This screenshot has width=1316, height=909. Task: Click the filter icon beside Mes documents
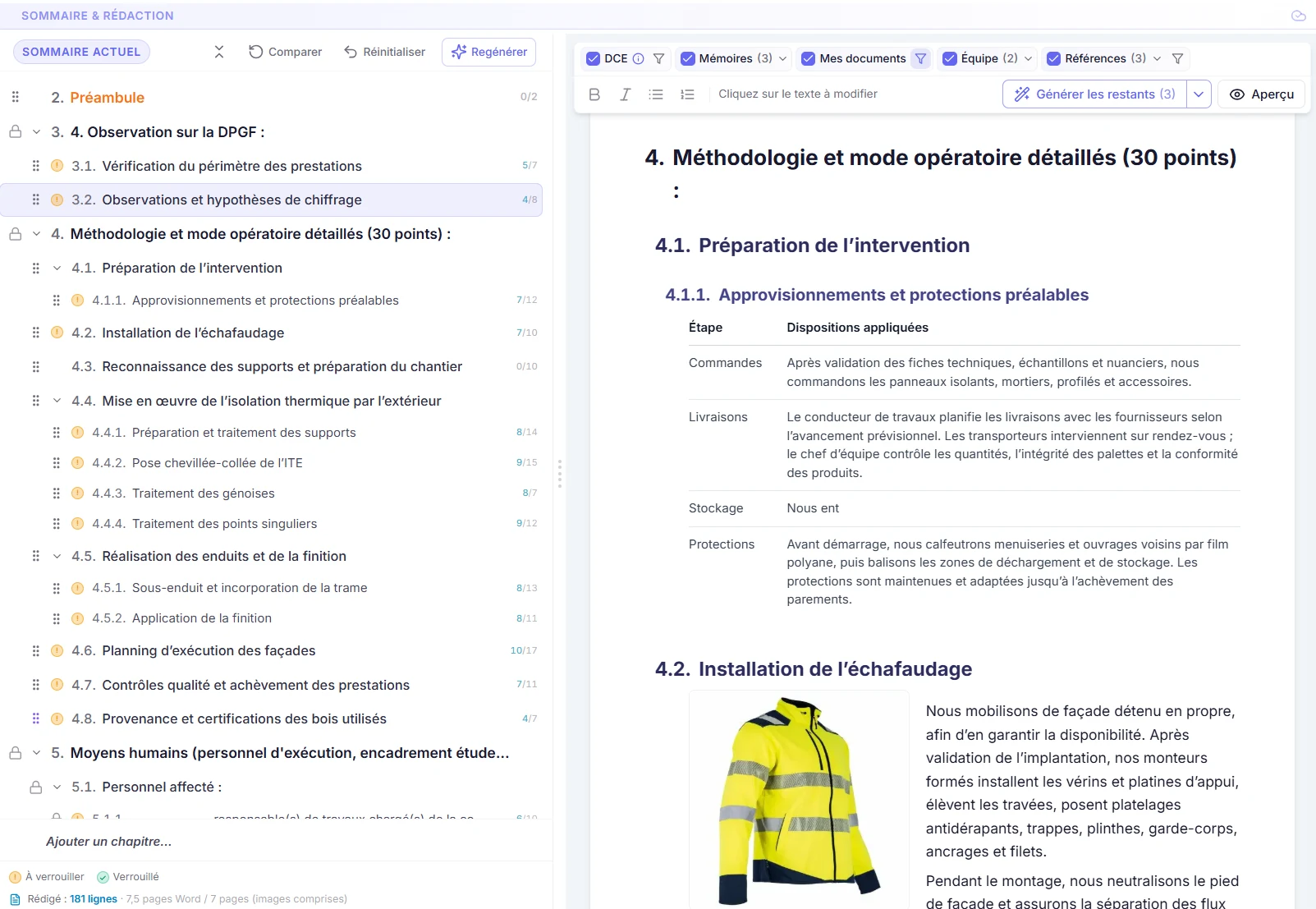(920, 58)
